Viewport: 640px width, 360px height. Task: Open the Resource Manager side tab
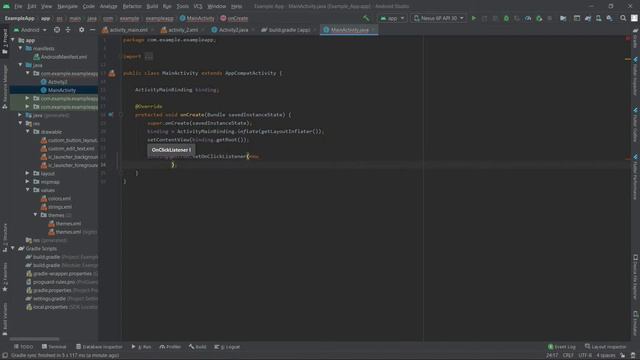4,87
